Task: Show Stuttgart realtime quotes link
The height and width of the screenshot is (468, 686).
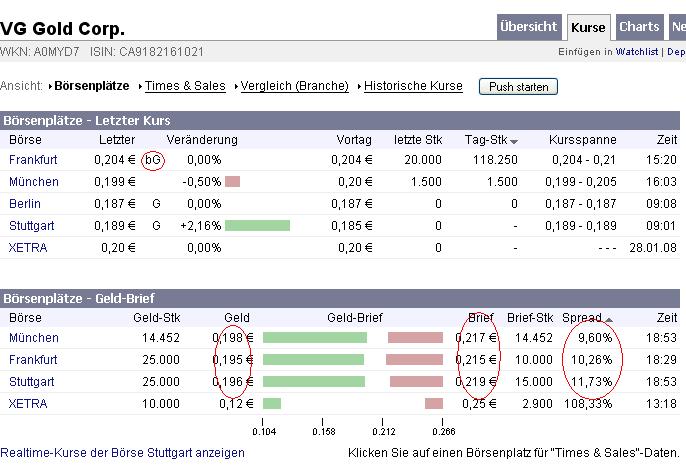Action: (122, 453)
